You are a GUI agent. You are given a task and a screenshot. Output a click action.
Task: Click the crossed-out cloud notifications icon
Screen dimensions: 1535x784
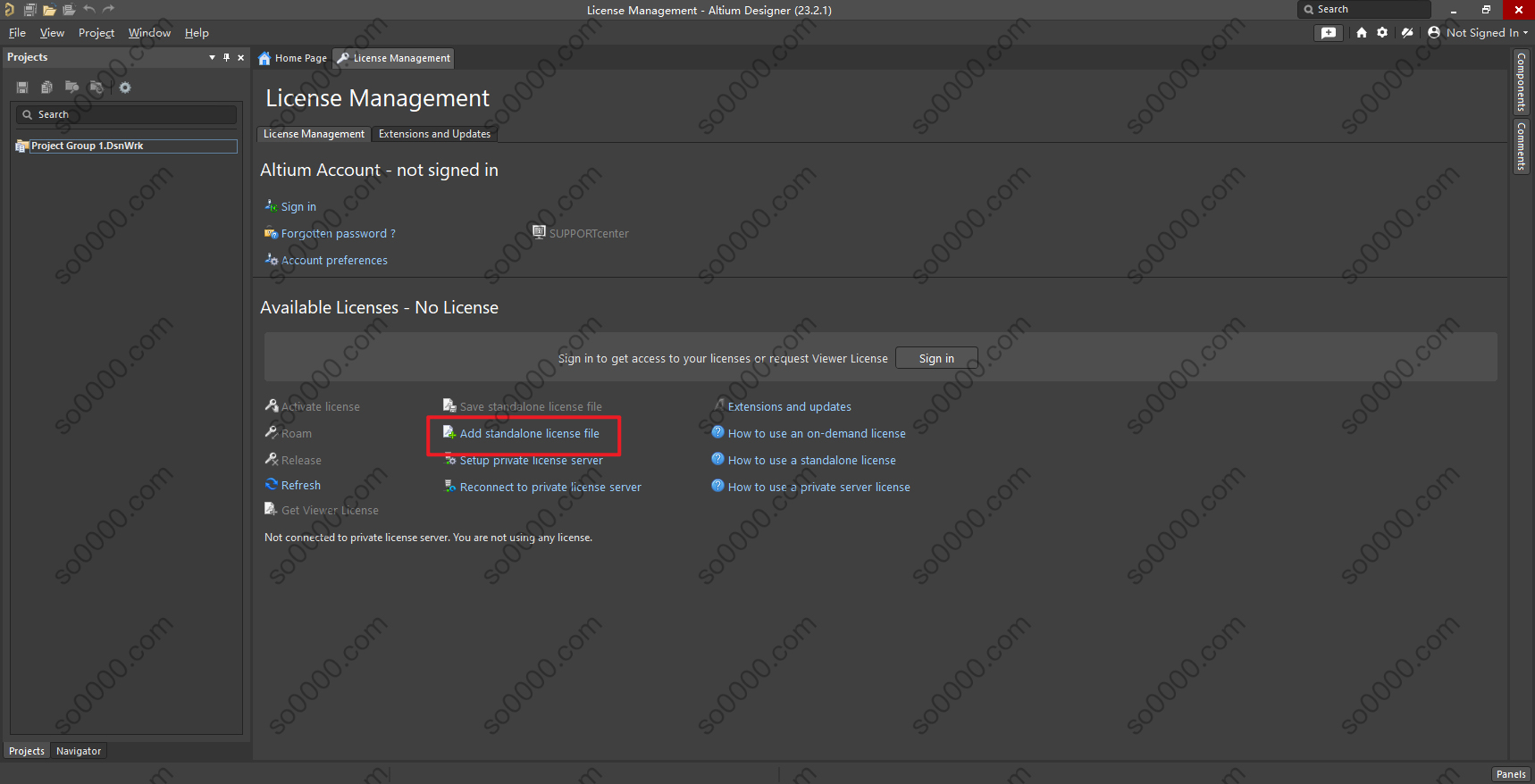[1407, 32]
